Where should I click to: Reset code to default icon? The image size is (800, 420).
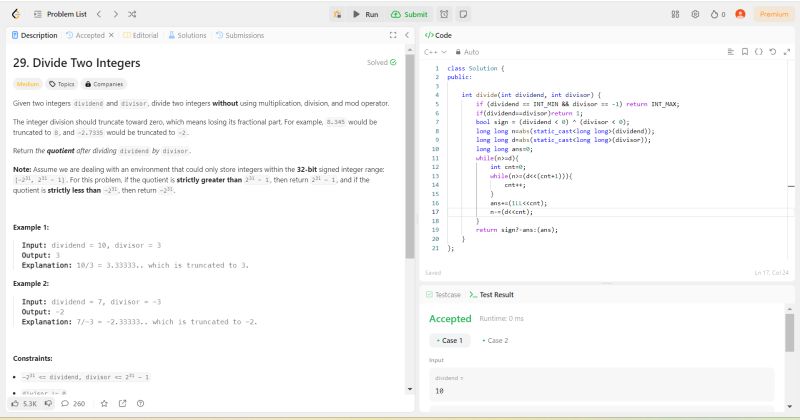pyautogui.click(x=773, y=52)
